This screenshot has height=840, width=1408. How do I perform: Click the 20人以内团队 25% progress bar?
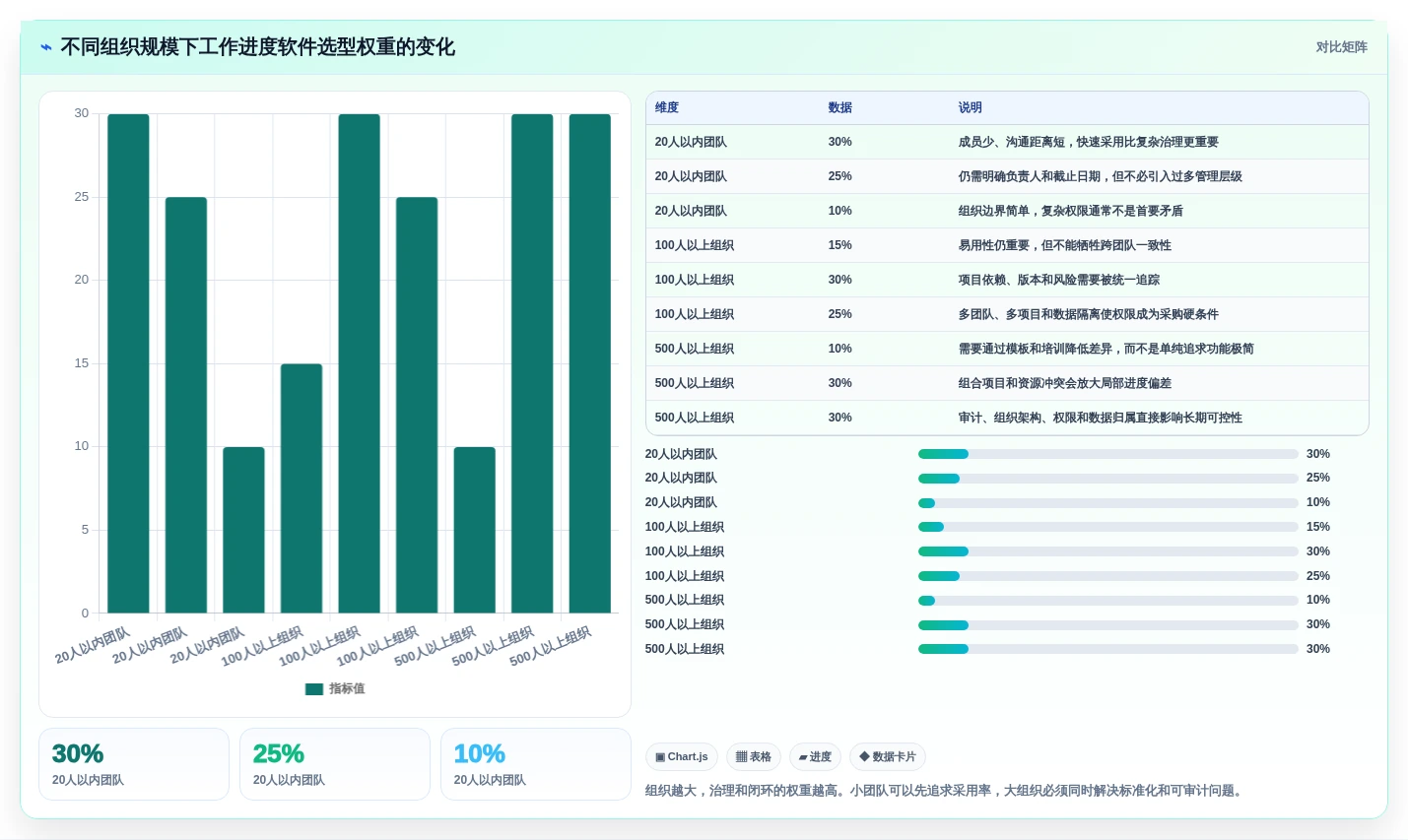(1107, 479)
